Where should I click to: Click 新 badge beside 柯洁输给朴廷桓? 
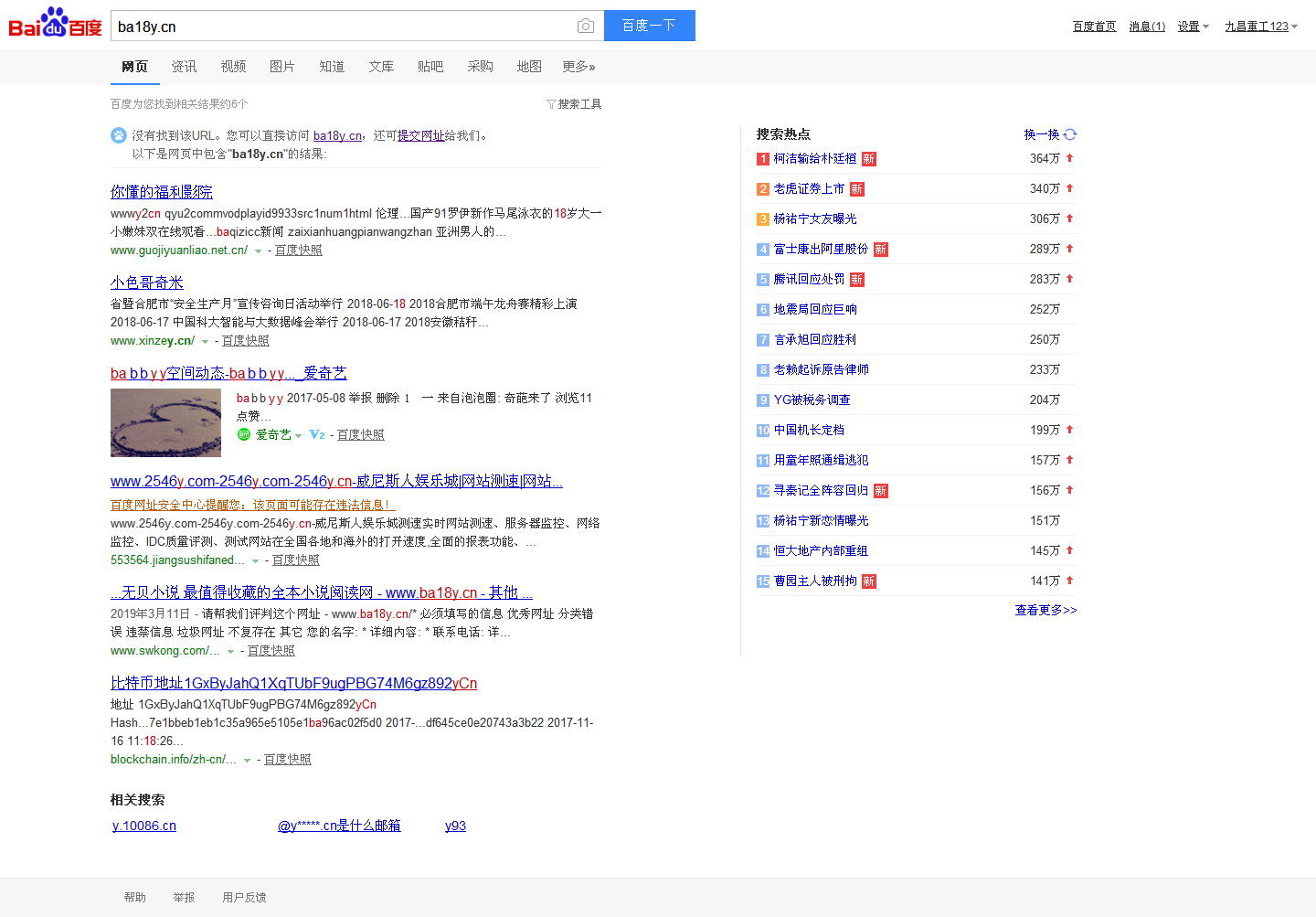point(868,159)
